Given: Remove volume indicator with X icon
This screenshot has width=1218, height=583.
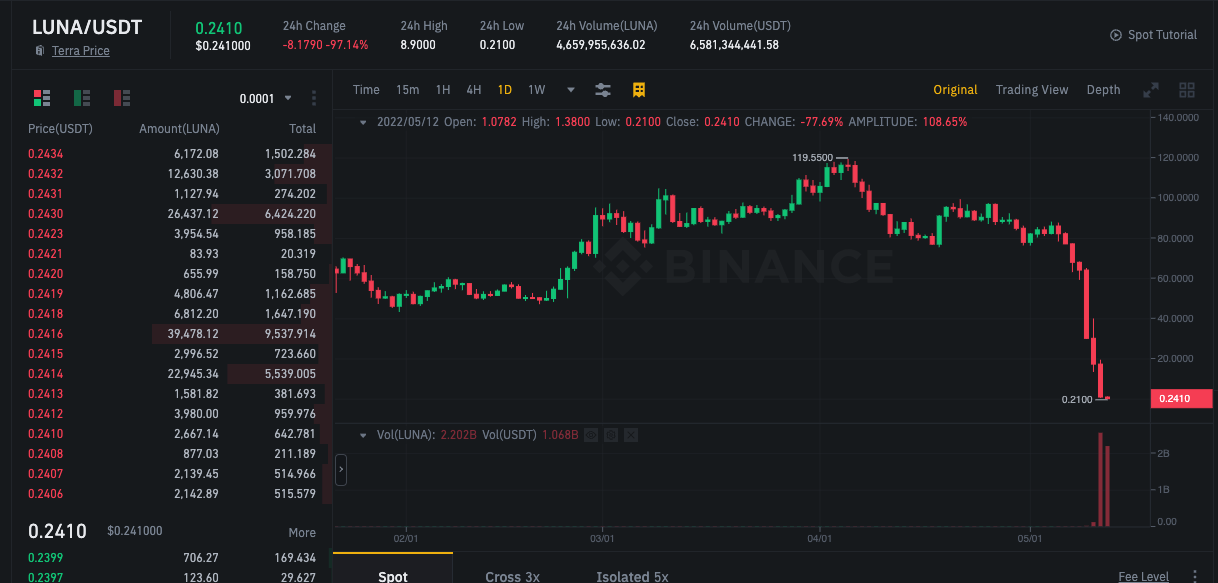Looking at the screenshot, I should (x=630, y=435).
